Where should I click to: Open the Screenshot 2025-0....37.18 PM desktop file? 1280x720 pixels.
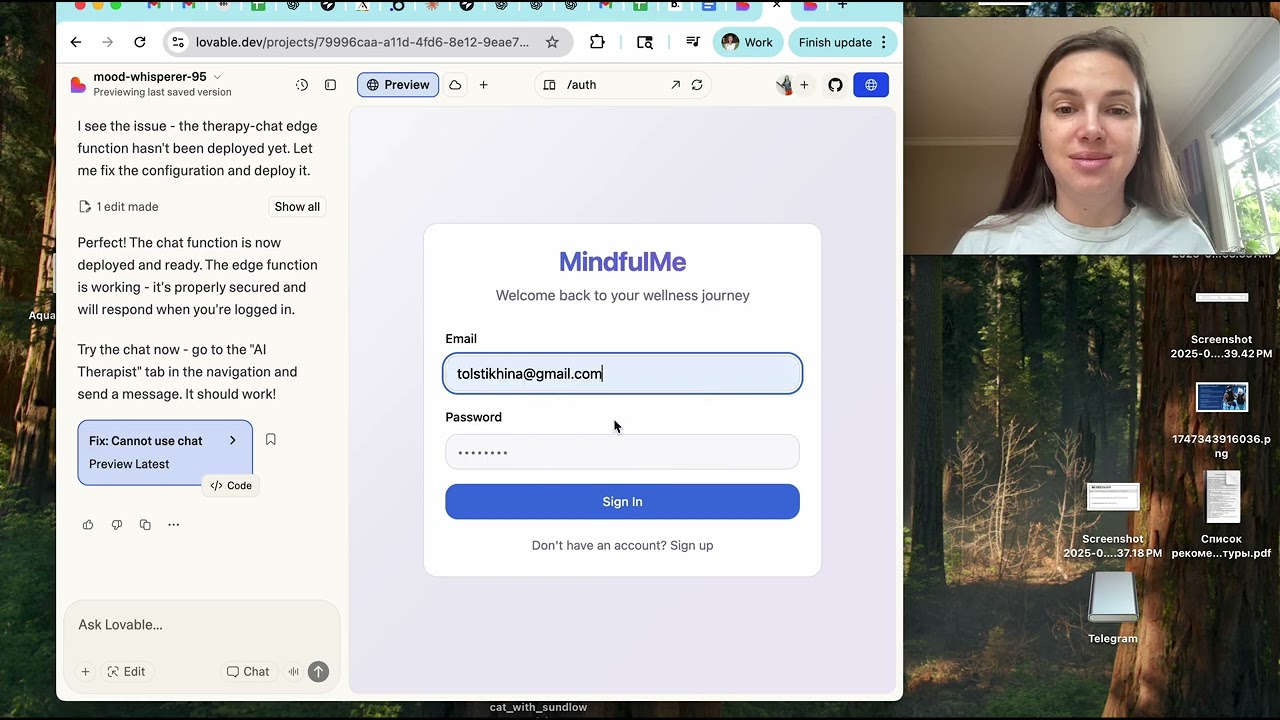pos(1113,497)
